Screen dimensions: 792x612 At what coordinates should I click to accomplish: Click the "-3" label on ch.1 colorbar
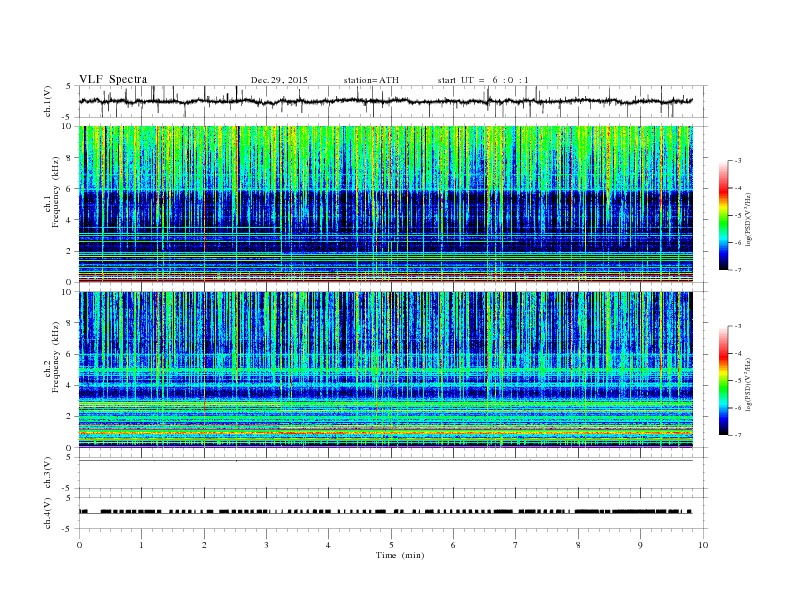(738, 161)
